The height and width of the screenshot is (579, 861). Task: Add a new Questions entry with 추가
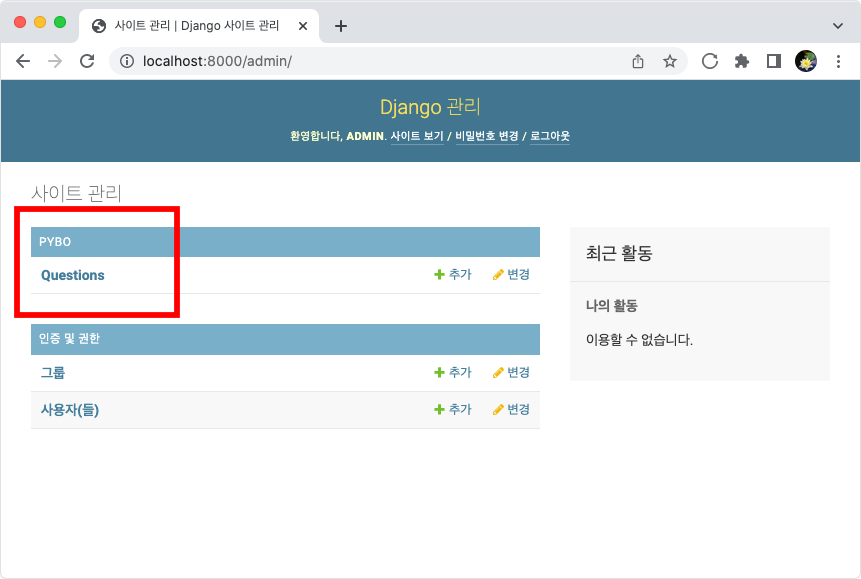pos(452,274)
